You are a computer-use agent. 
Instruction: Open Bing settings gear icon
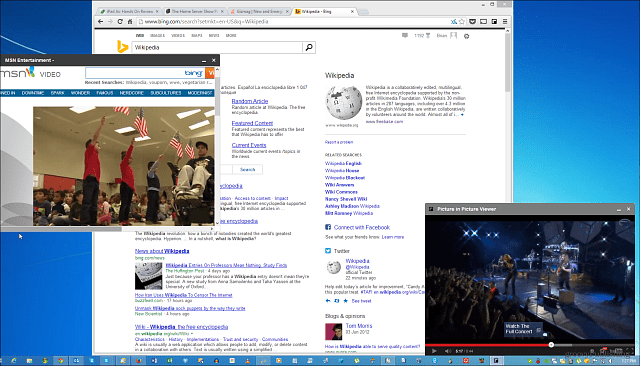(467, 36)
